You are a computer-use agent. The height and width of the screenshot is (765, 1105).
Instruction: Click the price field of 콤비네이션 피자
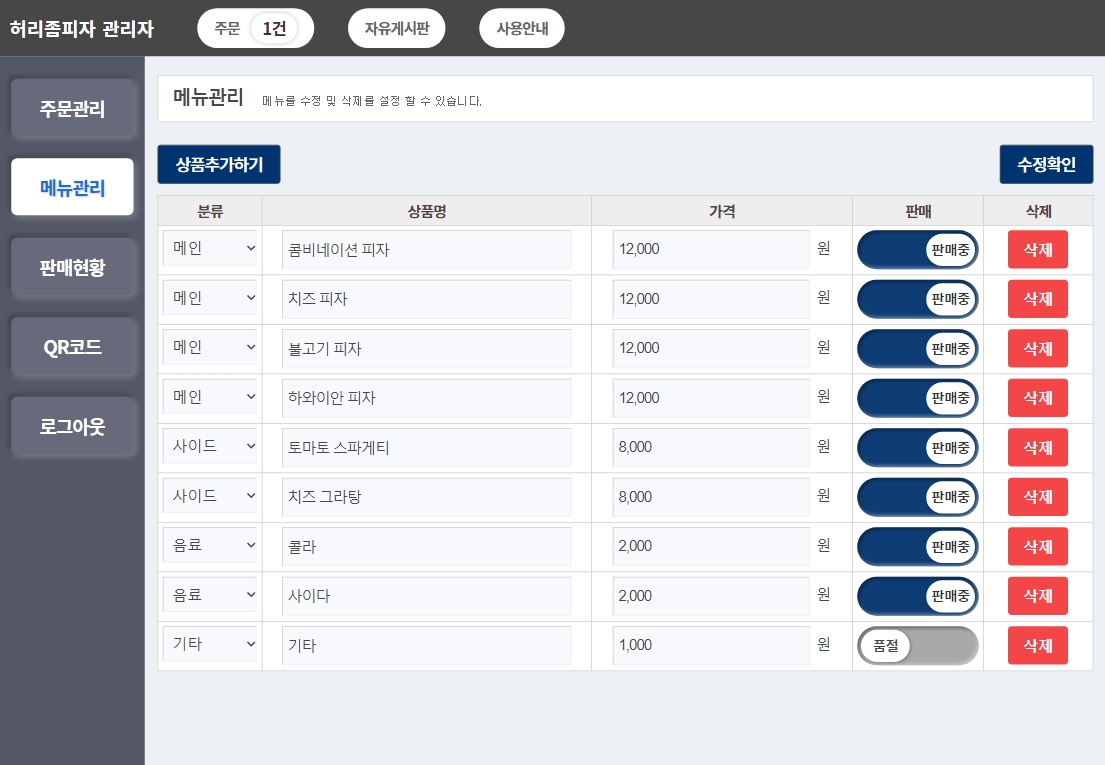click(x=710, y=249)
